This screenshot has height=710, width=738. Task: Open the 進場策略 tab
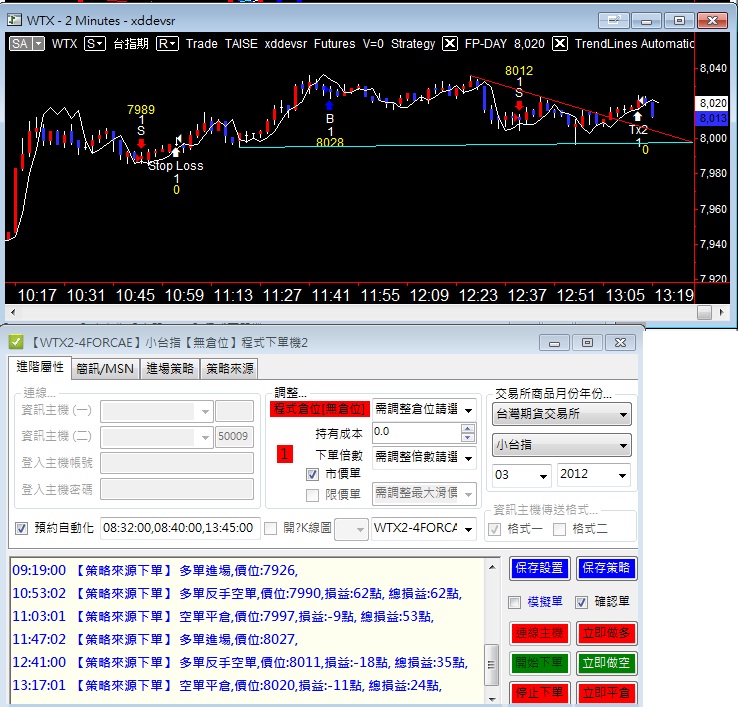pos(170,368)
